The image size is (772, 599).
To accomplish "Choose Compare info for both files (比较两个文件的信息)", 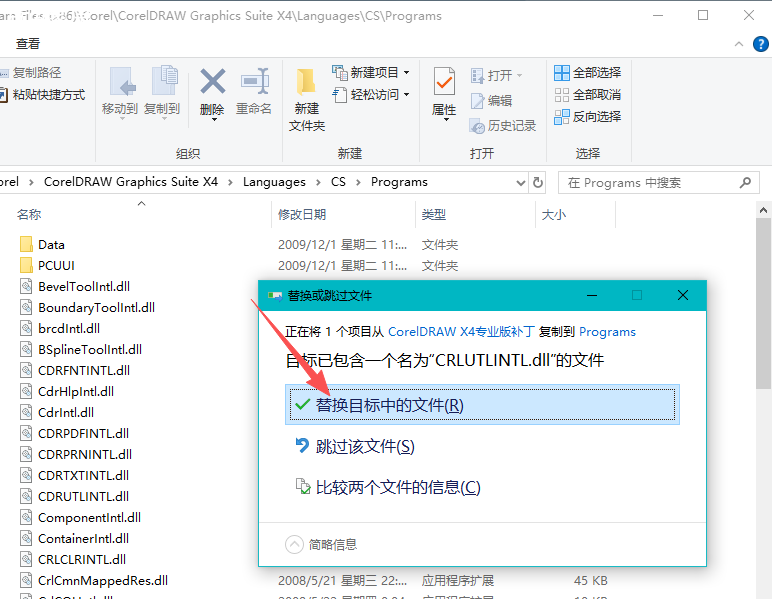I will click(x=387, y=487).
